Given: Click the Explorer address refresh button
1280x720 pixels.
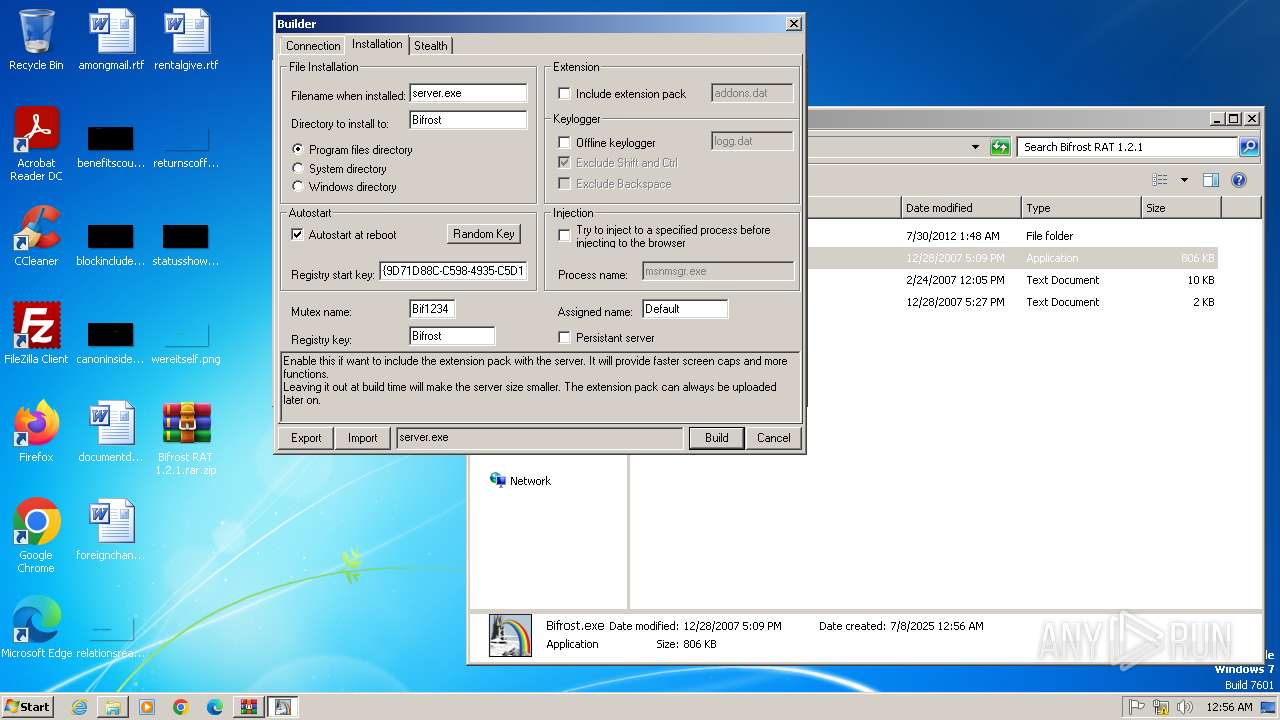Looking at the screenshot, I should (x=1000, y=147).
